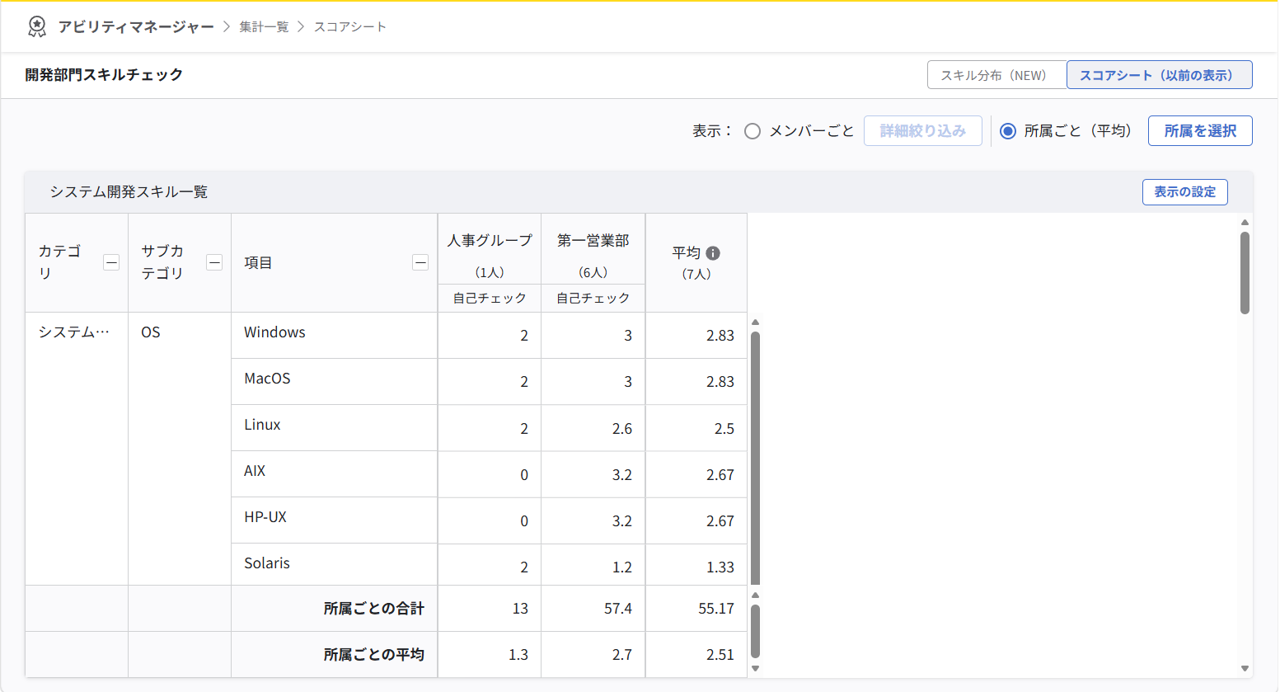Click the page scrollbar up arrow
Image resolution: width=1280 pixels, height=692 pixels.
1245,223
